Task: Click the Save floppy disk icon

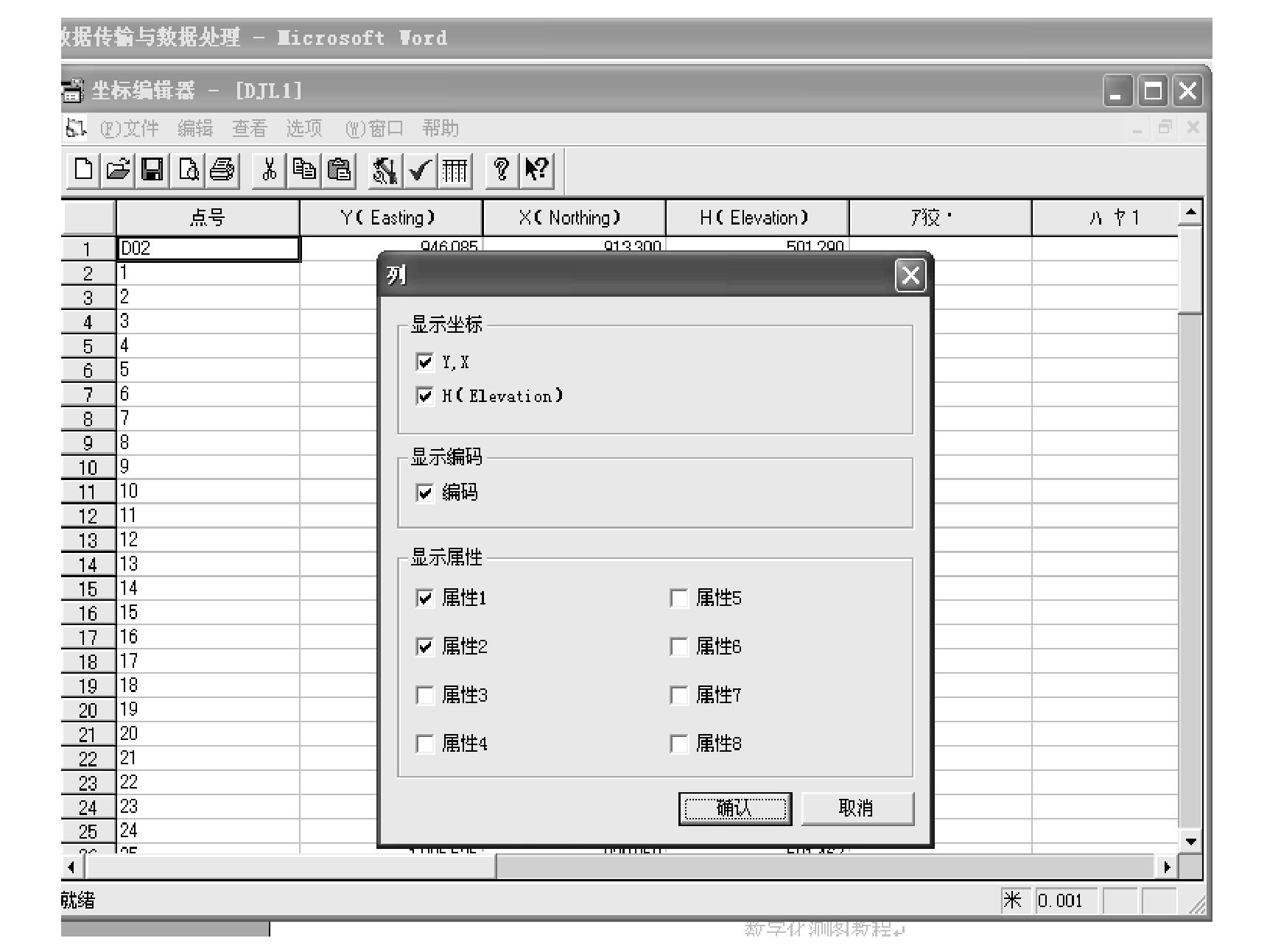Action: point(152,171)
